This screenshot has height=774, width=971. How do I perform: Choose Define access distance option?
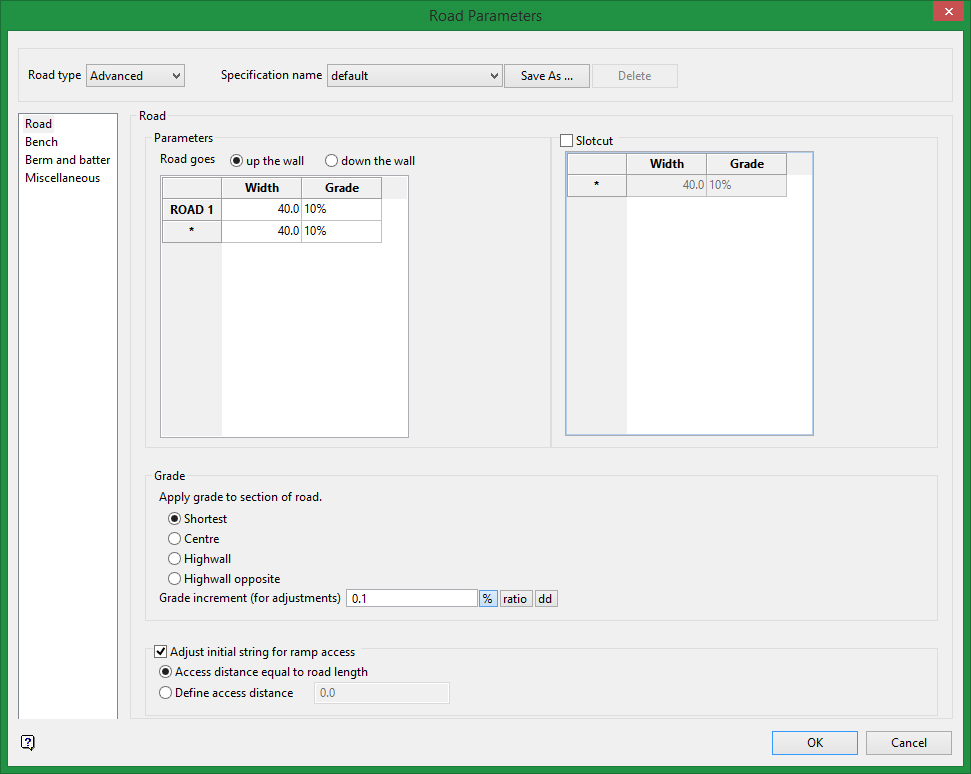pos(166,693)
